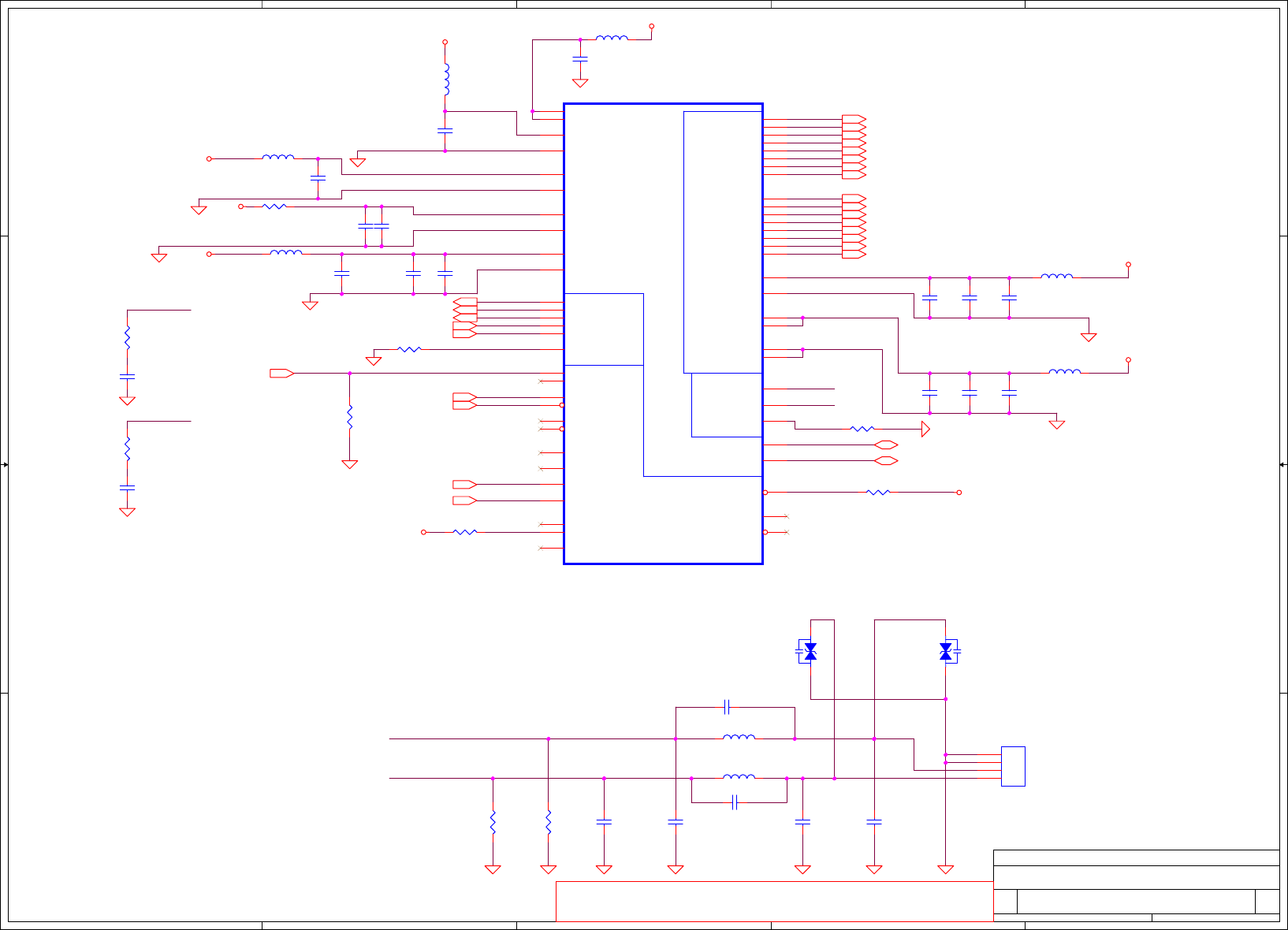Click the capacitor beneath the inductor above the IC
Image resolution: width=1288 pixels, height=930 pixels.
(580, 59)
